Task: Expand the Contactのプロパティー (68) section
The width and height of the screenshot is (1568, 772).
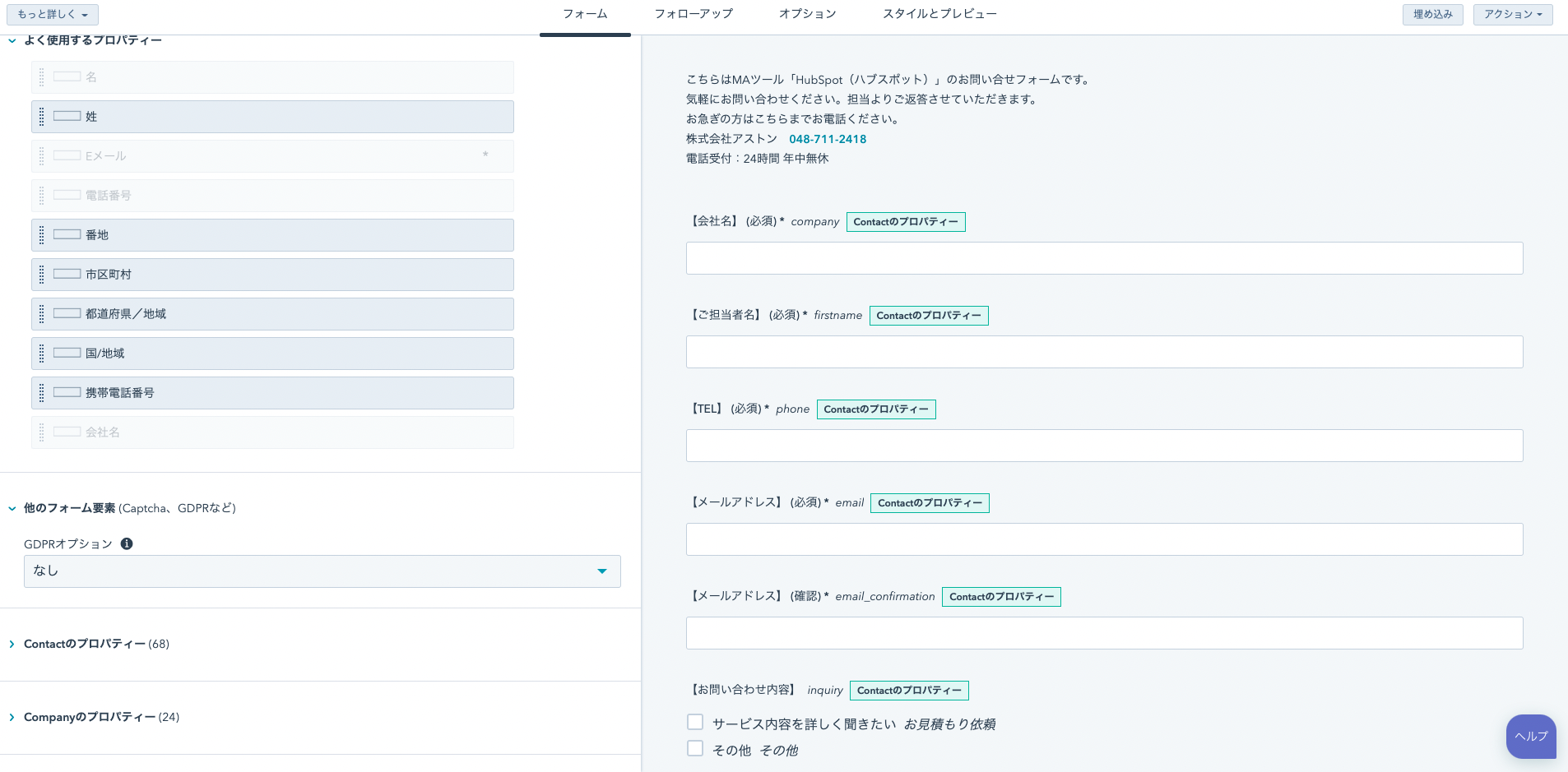Action: (x=12, y=644)
